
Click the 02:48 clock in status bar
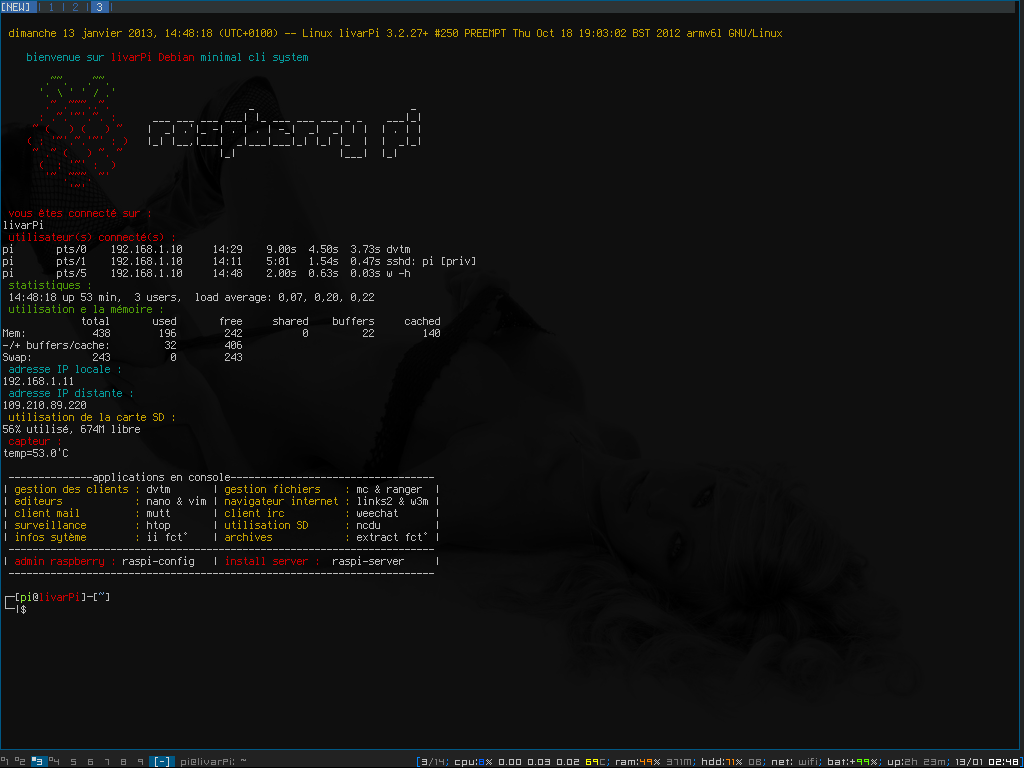[x=1006, y=761]
